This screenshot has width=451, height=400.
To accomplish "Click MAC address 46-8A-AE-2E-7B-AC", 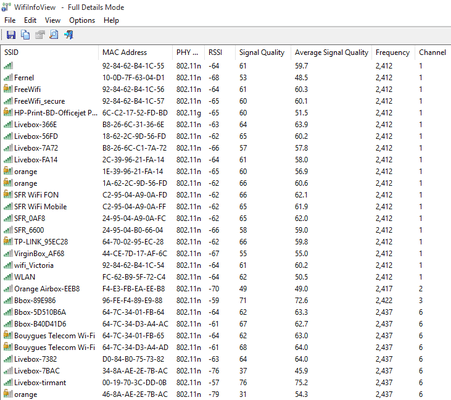I will coord(135,394).
